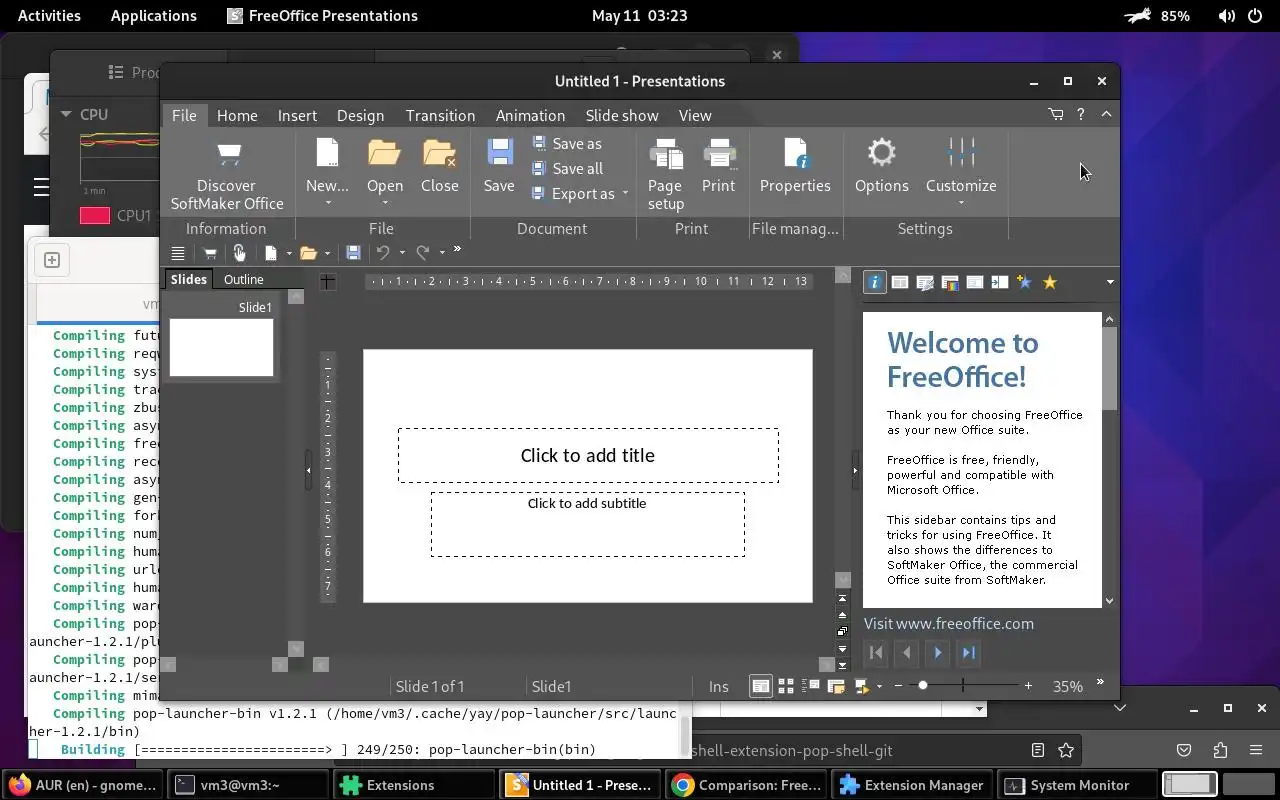Open undo history dropdown arrow in quick toolbar
Image resolution: width=1280 pixels, height=800 pixels.
tap(402, 253)
